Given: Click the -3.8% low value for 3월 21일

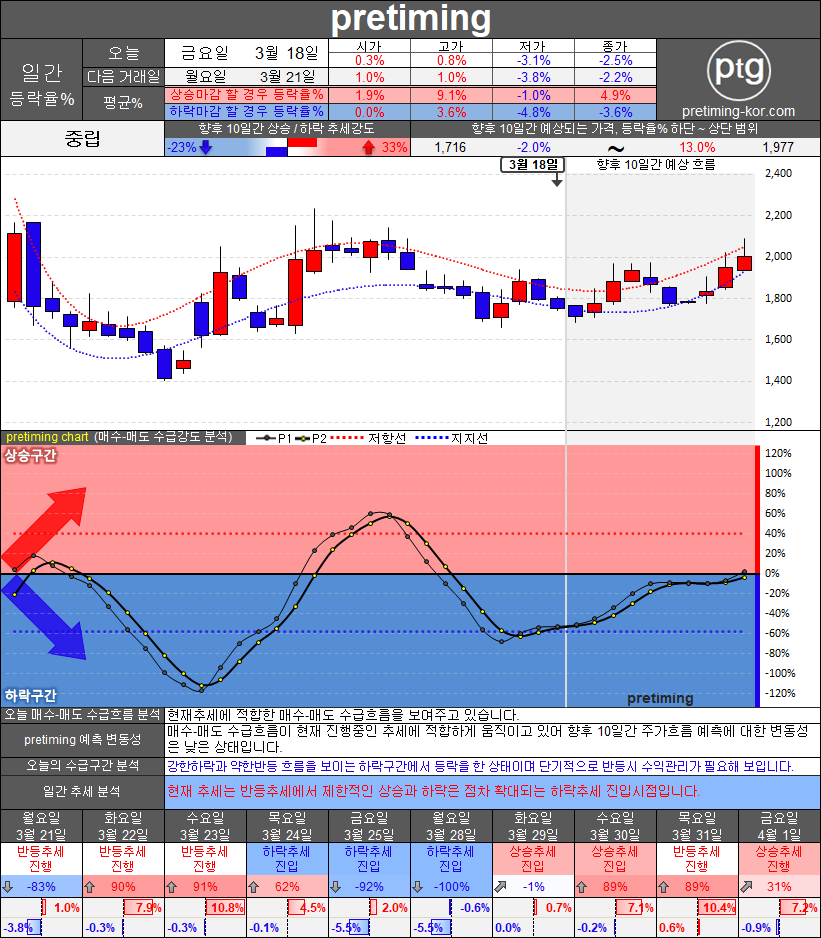Looking at the screenshot, I should [x=19, y=927].
